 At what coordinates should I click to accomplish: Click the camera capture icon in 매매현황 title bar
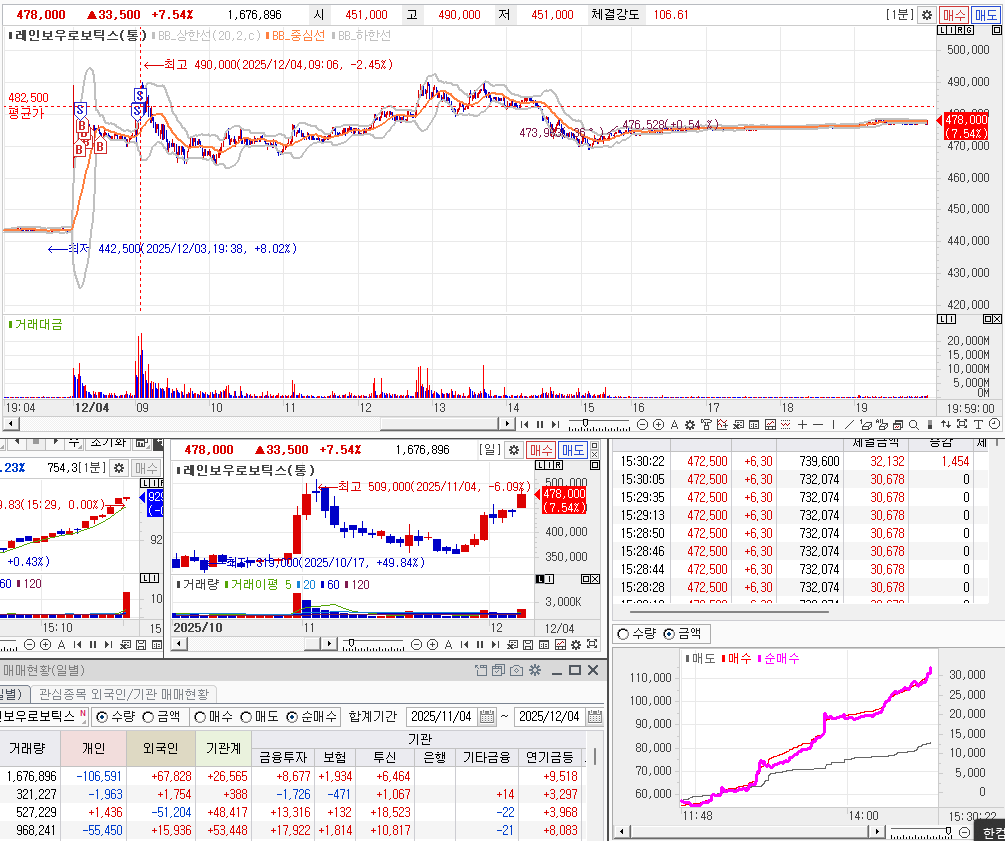point(516,670)
